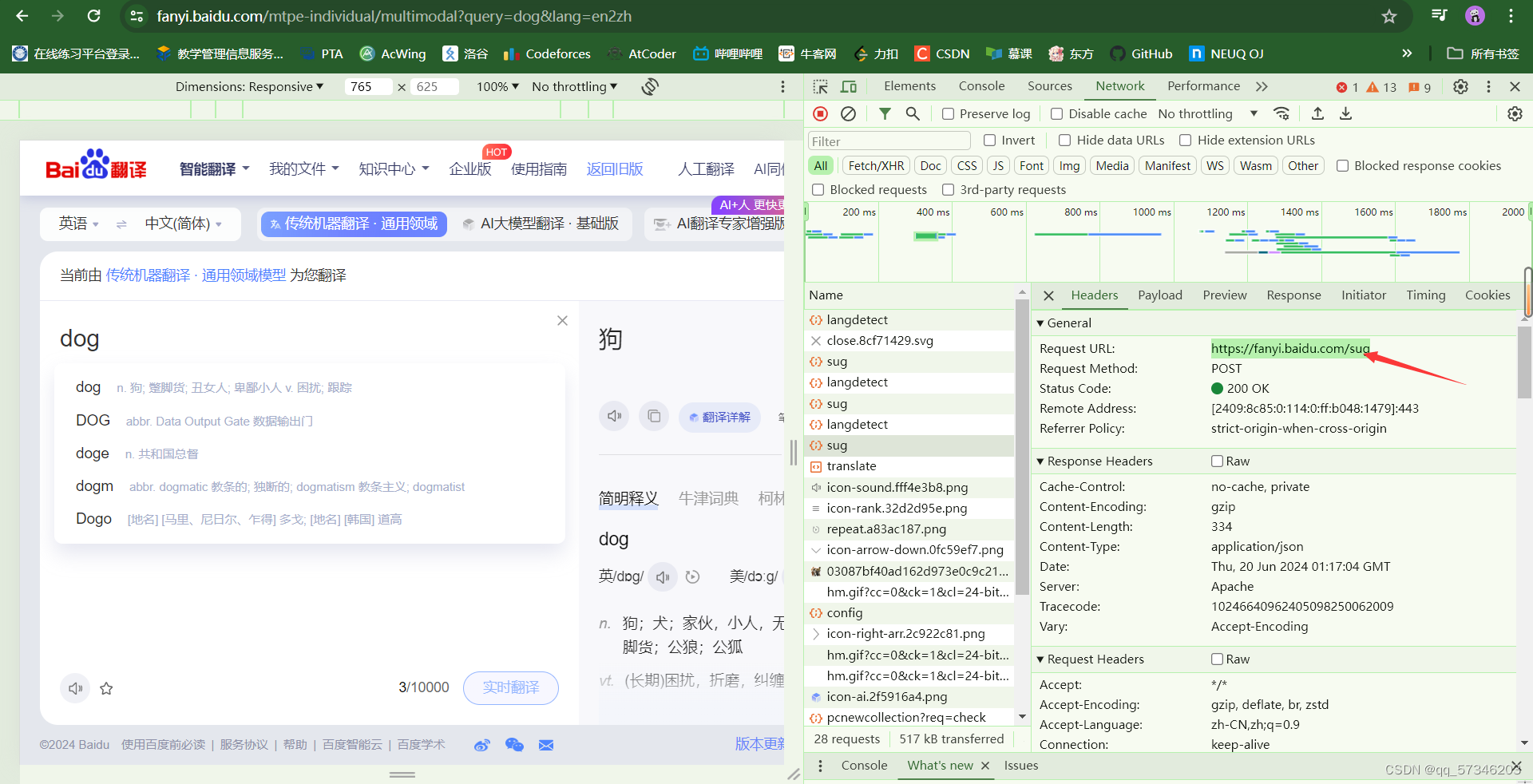Click the 实时翻译 button
The width and height of the screenshot is (1533, 784).
(511, 688)
